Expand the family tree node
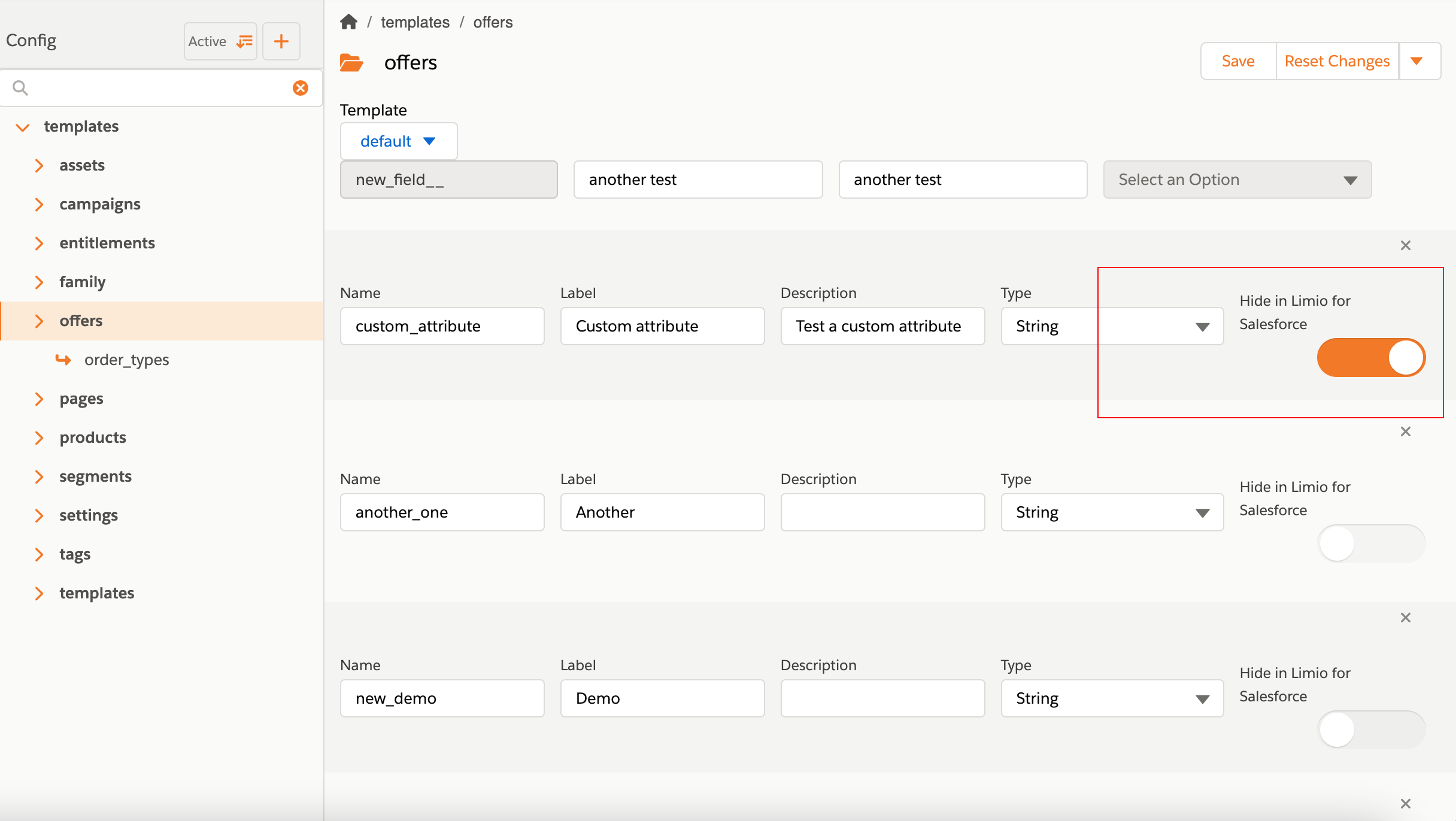This screenshot has width=1456, height=821. 39,282
